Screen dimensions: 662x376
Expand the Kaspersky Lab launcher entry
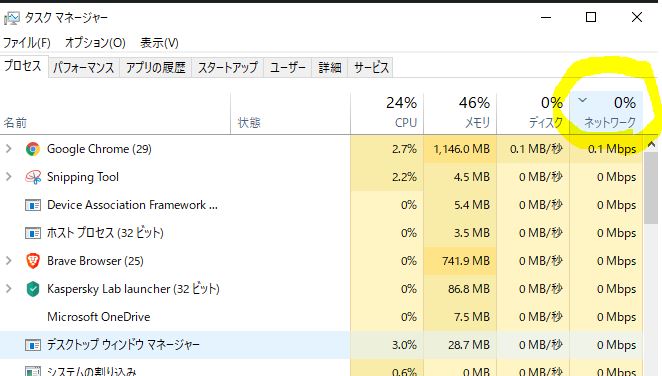click(8, 289)
